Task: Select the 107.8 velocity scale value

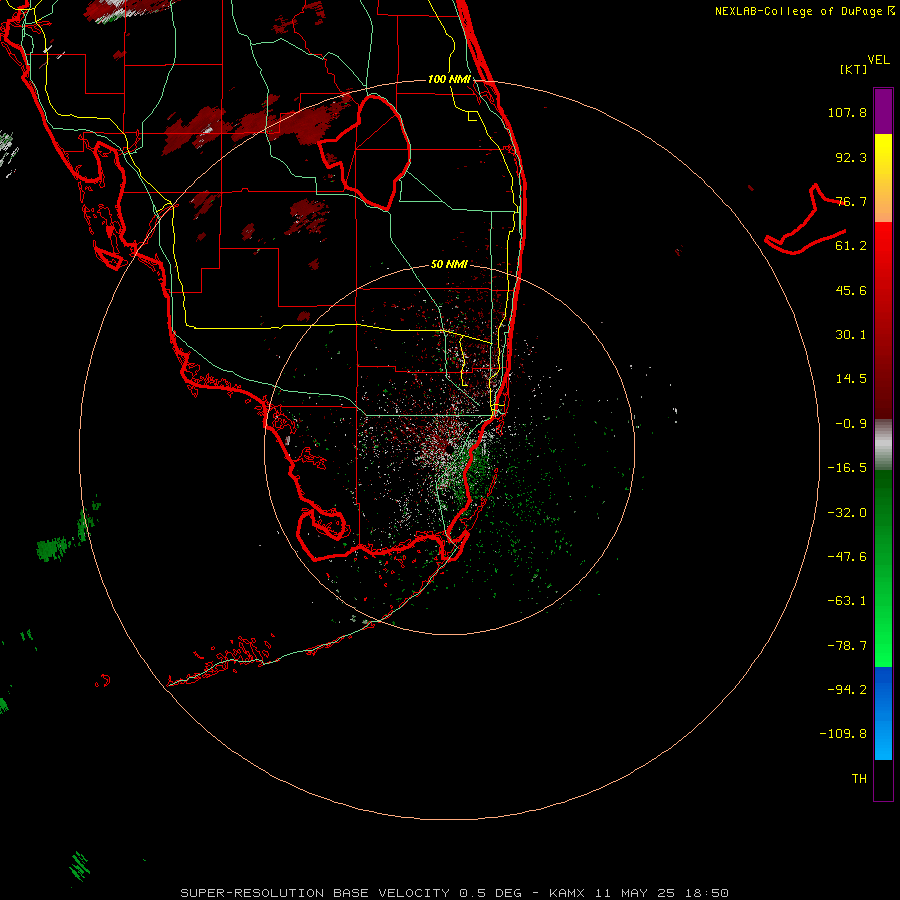Action: [847, 112]
